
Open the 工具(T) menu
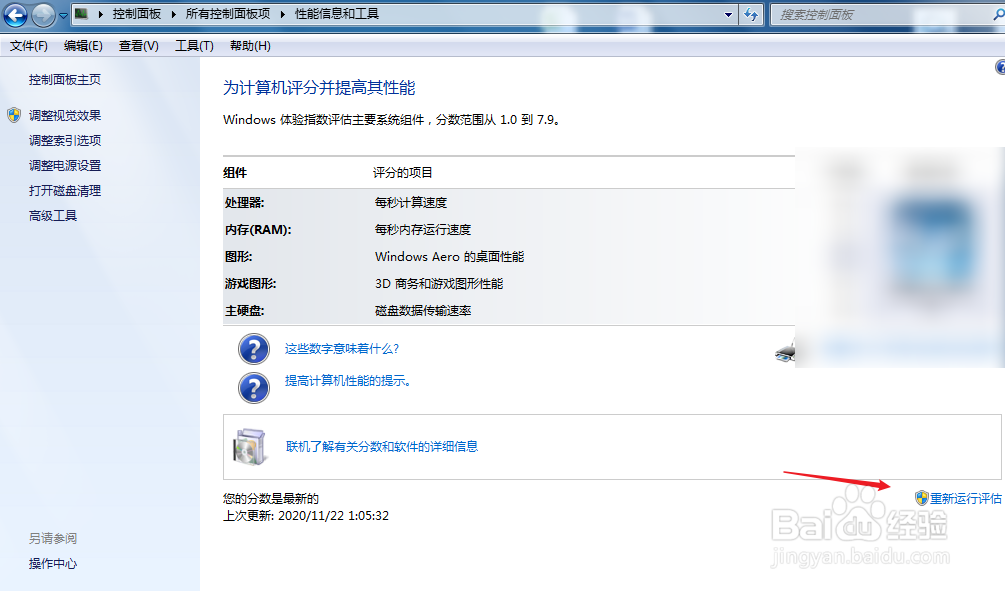[194, 46]
